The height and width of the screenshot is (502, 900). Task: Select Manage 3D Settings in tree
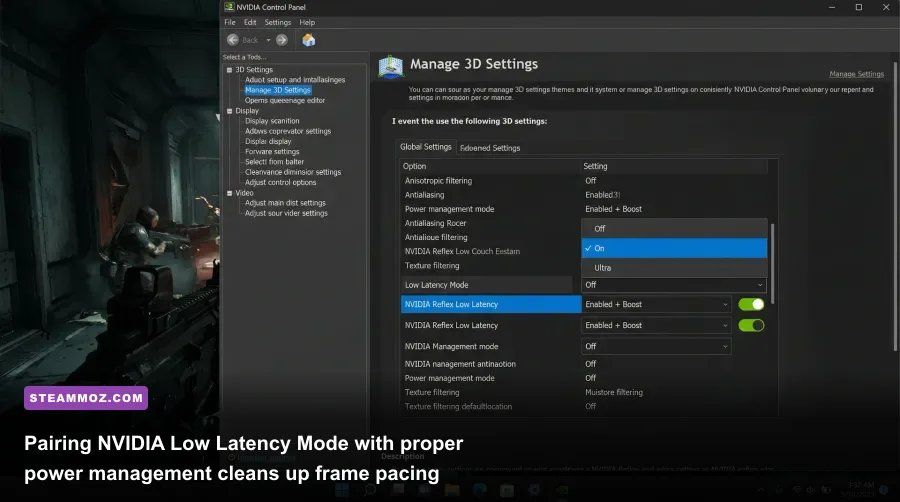(x=278, y=90)
